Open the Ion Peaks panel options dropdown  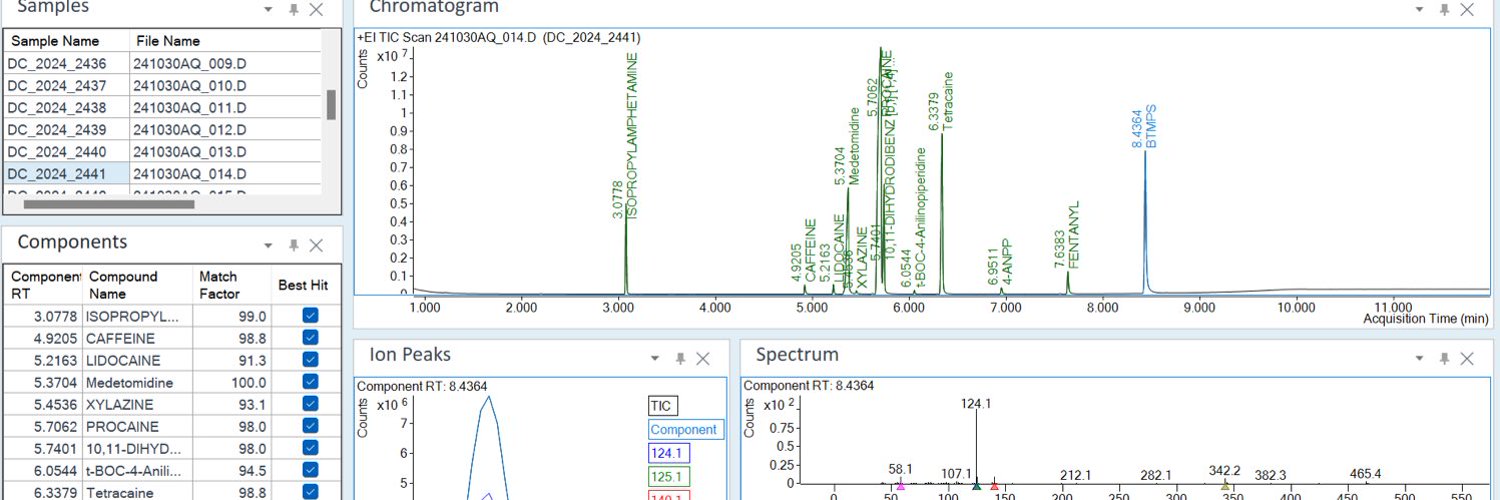[x=655, y=358]
